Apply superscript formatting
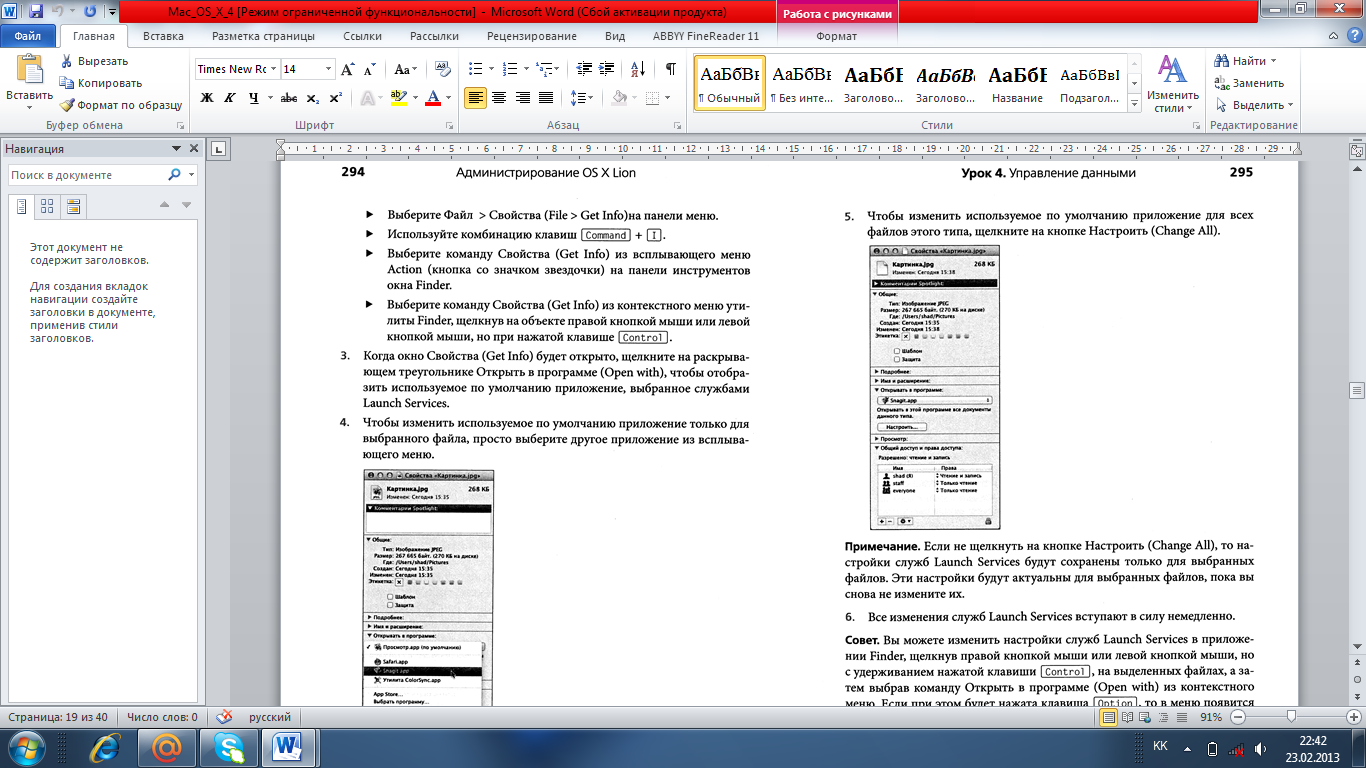 [x=335, y=98]
